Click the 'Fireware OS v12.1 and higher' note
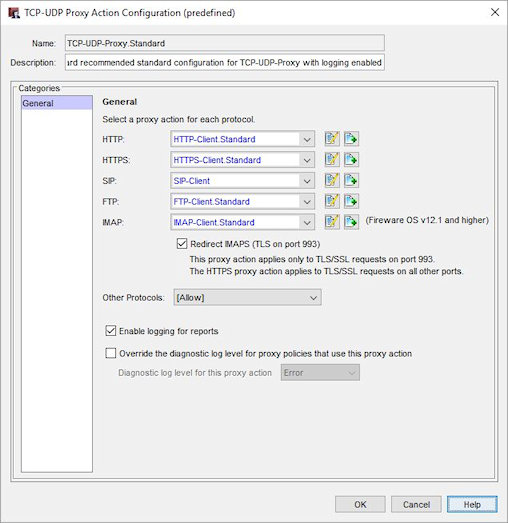 (x=427, y=220)
